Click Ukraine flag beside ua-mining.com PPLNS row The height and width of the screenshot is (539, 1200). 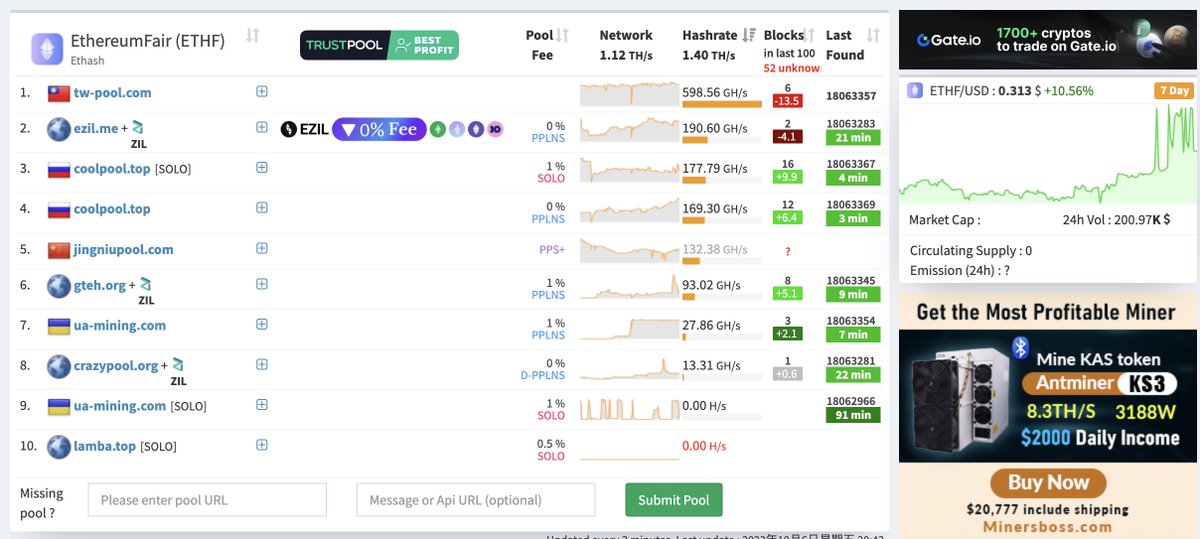pyautogui.click(x=59, y=325)
